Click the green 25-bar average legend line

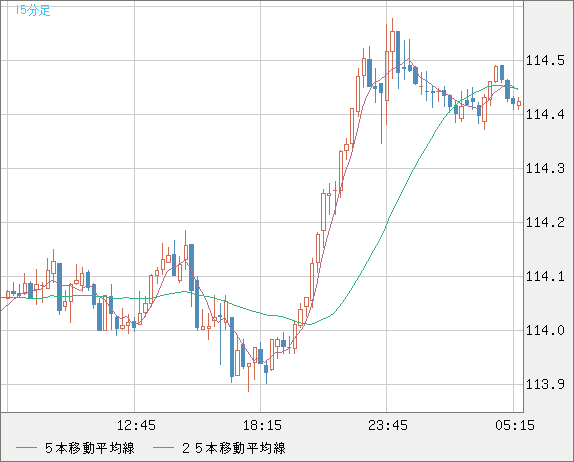pos(163,448)
